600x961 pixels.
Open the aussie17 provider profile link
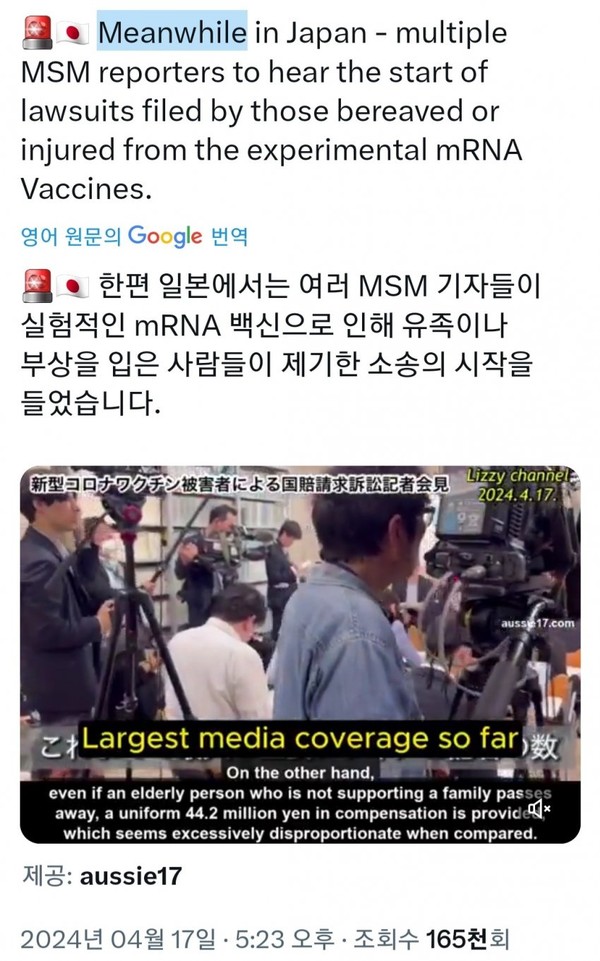131,876
